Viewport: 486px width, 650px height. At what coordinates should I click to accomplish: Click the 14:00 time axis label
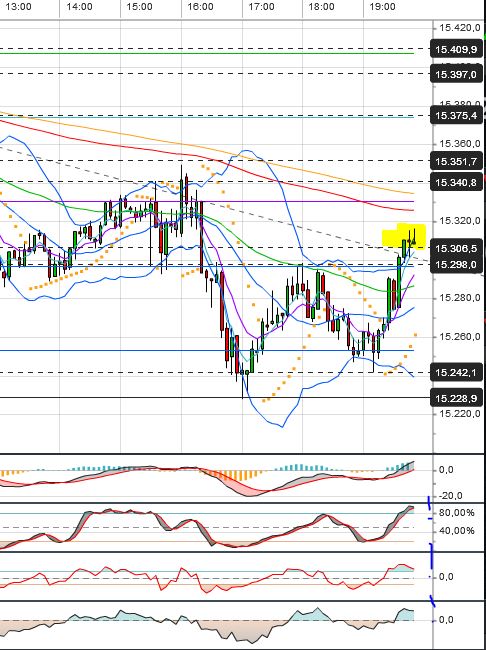[80, 7]
